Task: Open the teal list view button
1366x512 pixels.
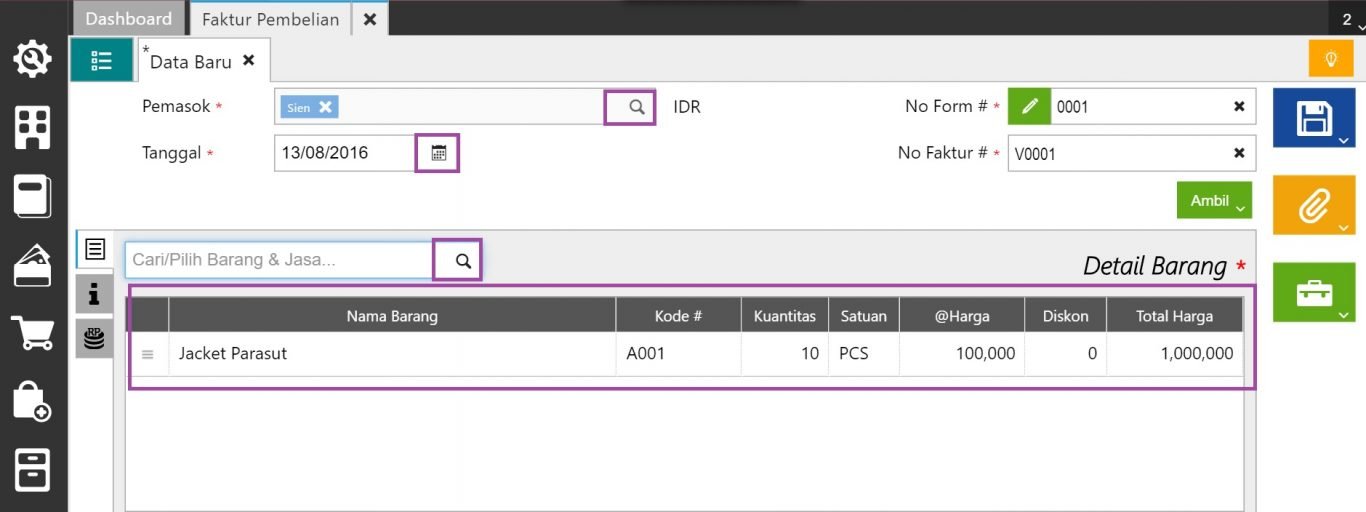Action: [101, 60]
